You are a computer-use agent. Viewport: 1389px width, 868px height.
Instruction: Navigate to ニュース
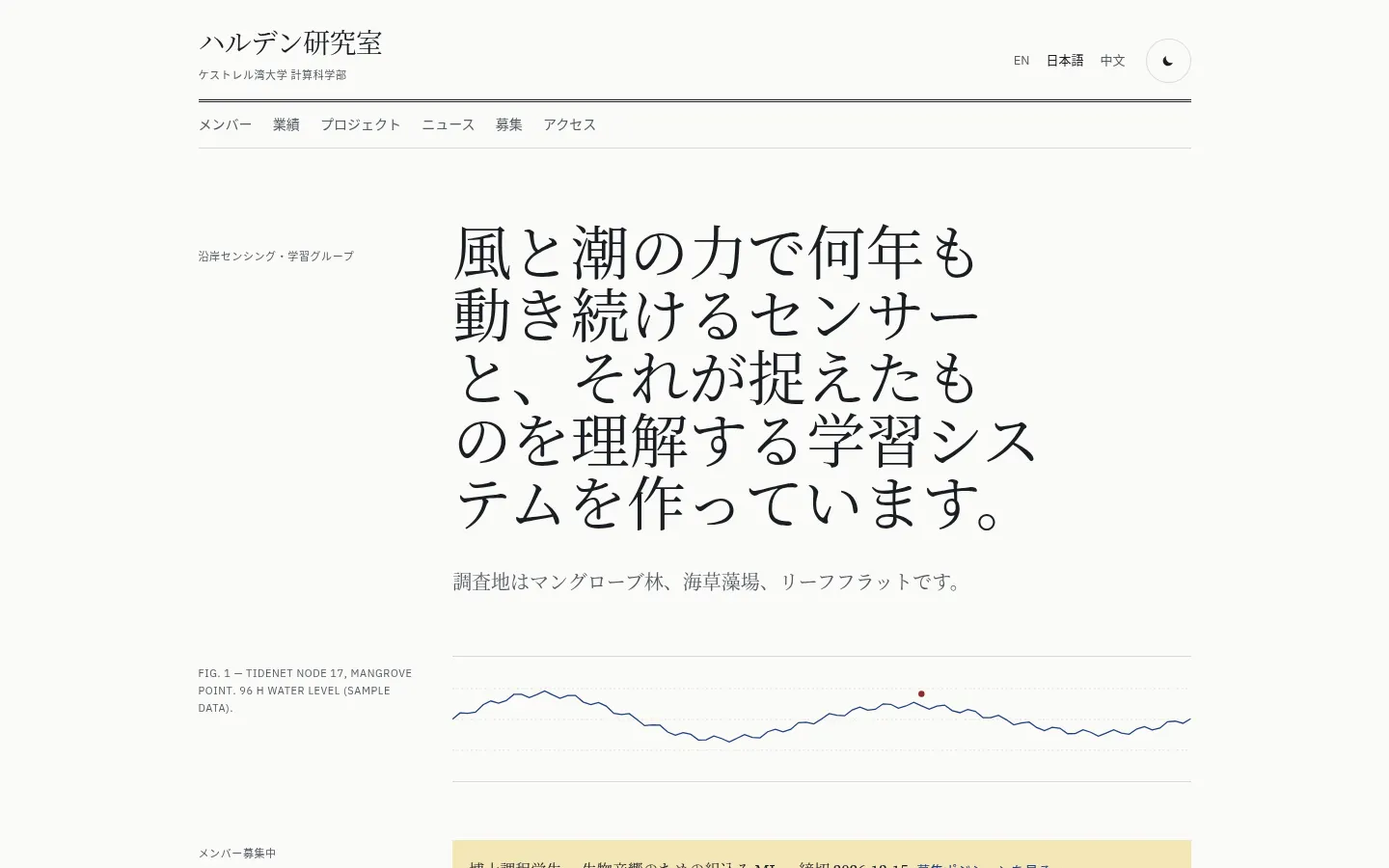pos(449,124)
